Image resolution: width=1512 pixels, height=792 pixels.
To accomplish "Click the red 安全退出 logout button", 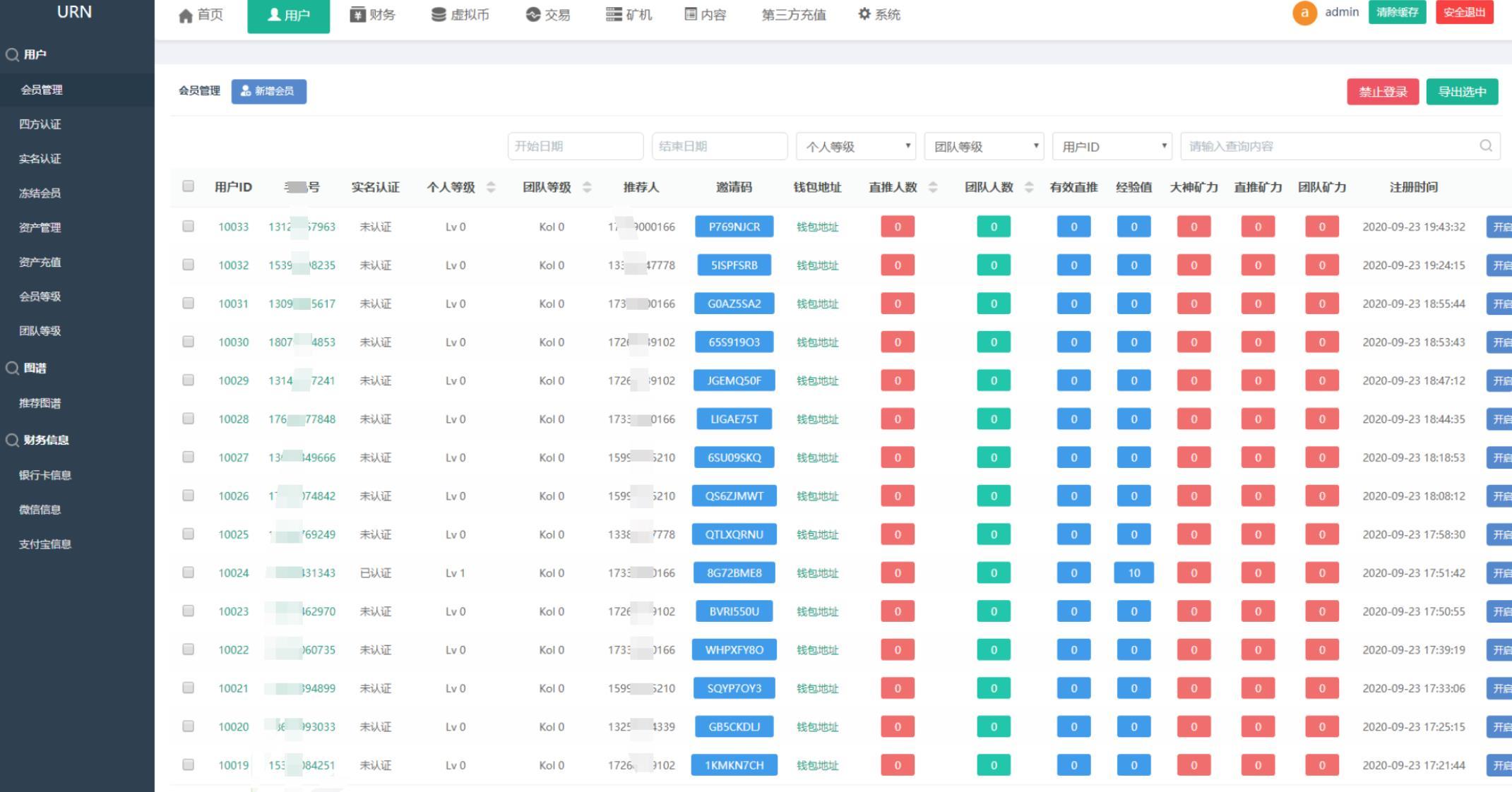I will [x=1464, y=12].
